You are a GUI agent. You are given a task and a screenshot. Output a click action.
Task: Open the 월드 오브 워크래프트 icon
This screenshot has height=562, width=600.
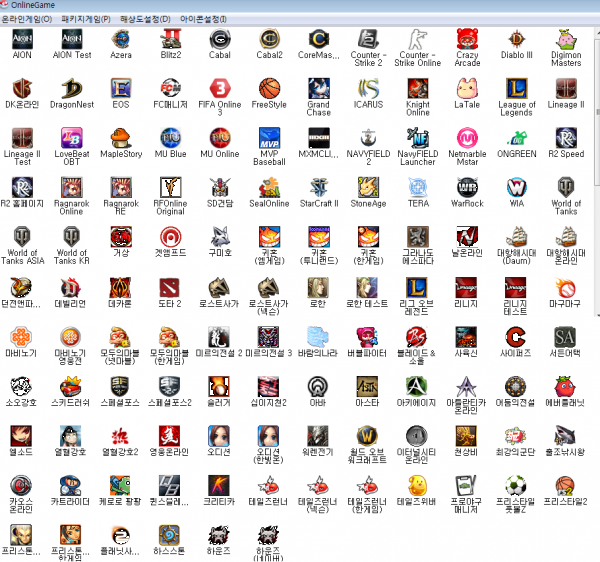(367, 436)
